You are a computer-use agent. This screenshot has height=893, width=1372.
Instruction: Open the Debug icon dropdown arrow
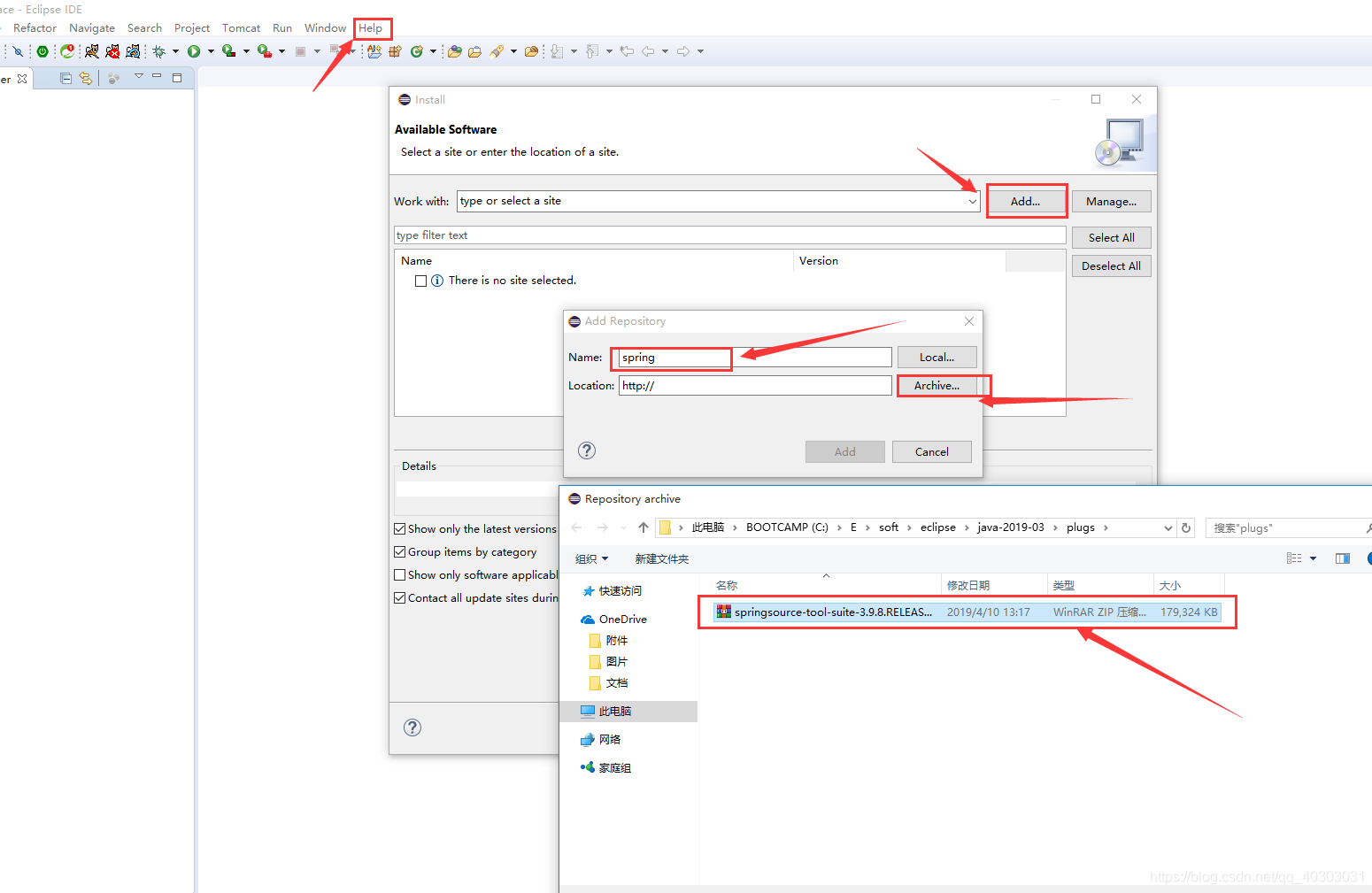tap(175, 51)
